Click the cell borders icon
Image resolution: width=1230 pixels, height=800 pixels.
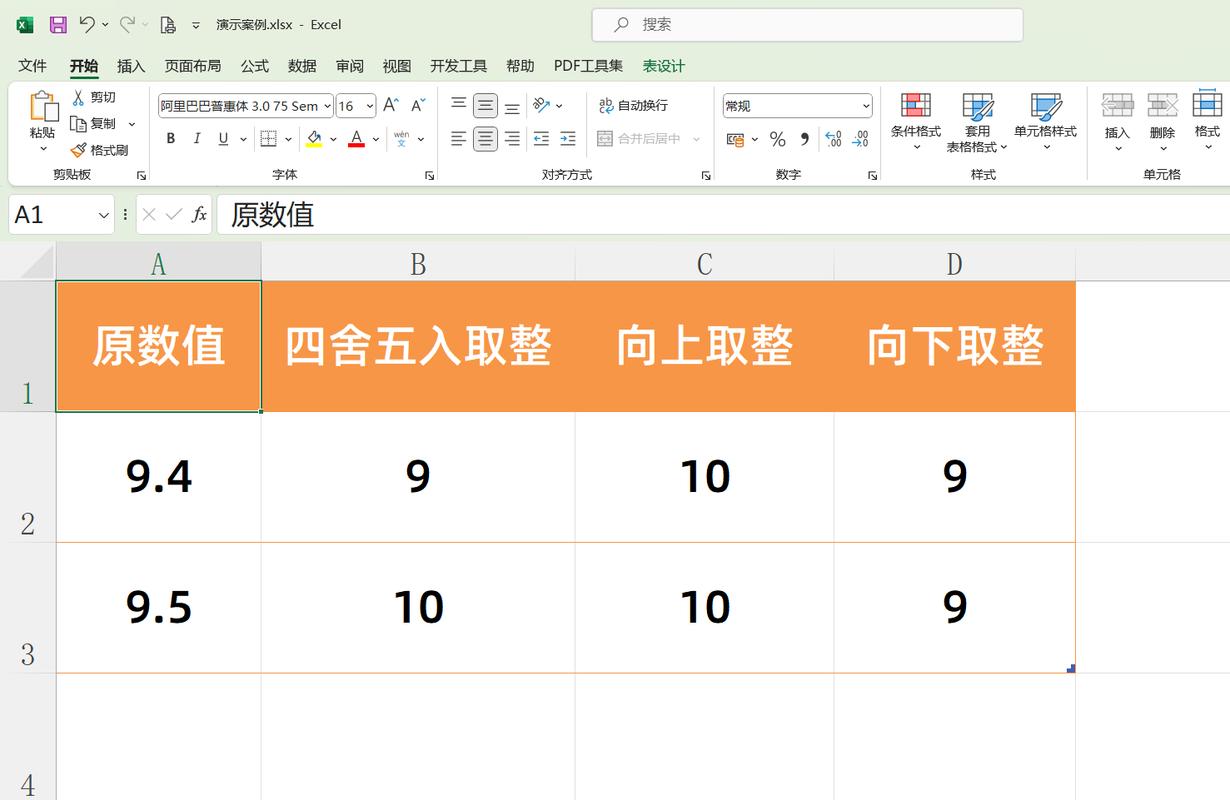coord(268,139)
